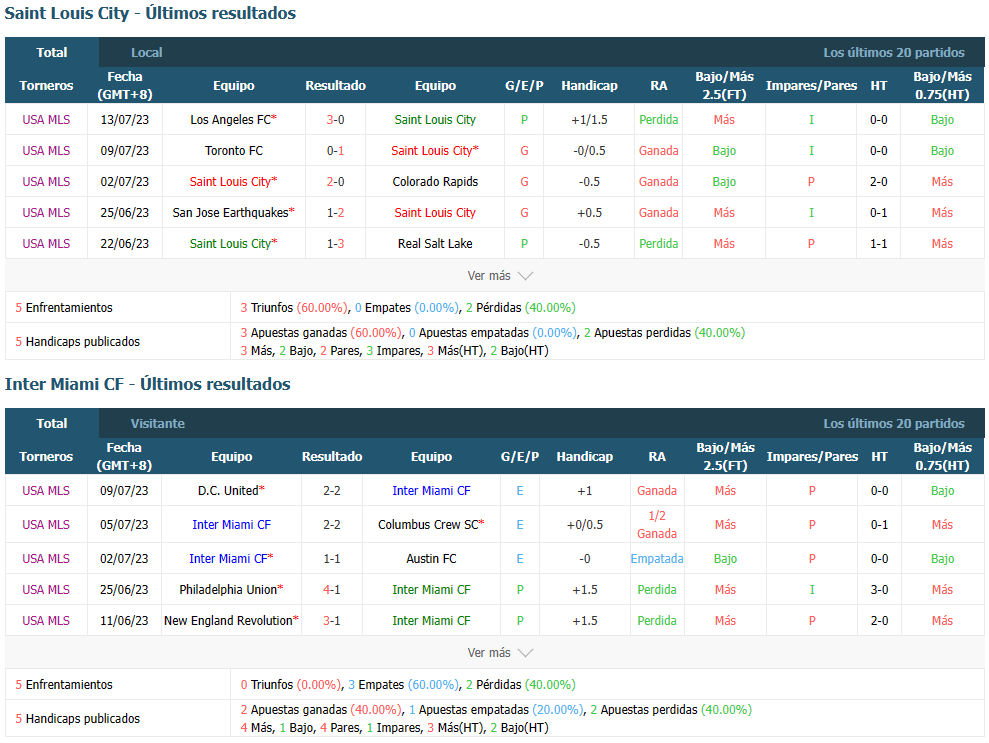Viewport: 989px width, 743px height.
Task: Click the Impares/Pares header in Saint Louis City table
Action: point(811,85)
